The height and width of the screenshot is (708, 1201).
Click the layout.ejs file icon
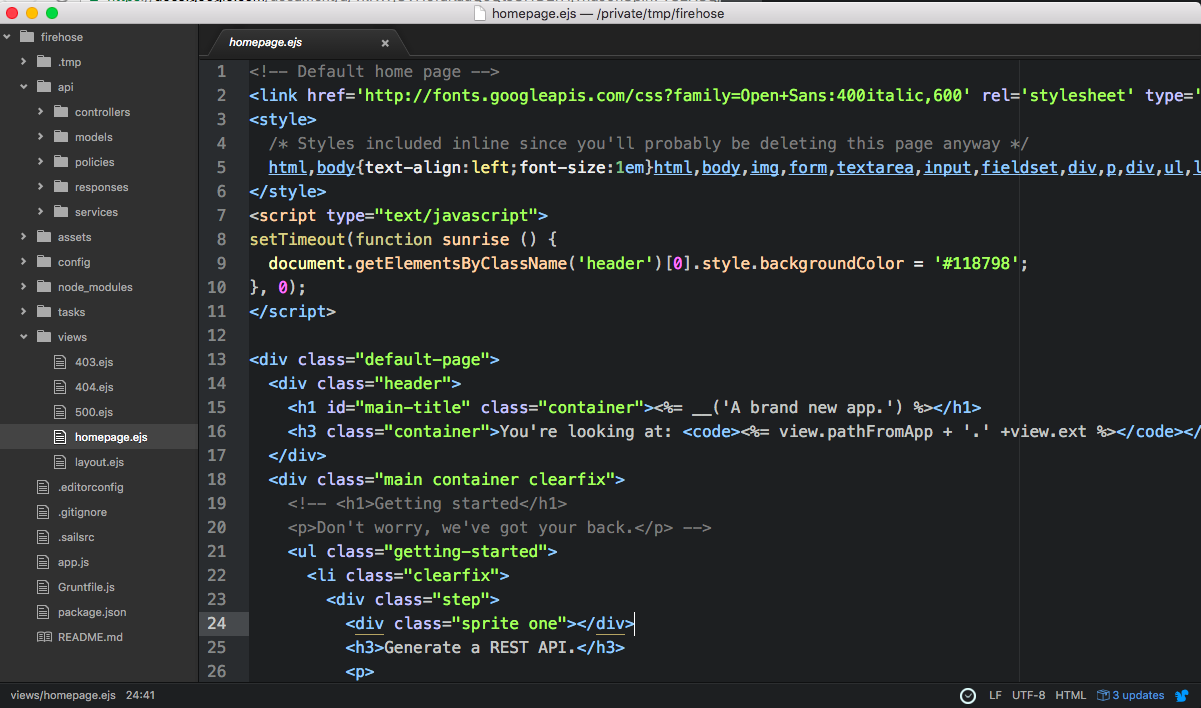pos(60,462)
